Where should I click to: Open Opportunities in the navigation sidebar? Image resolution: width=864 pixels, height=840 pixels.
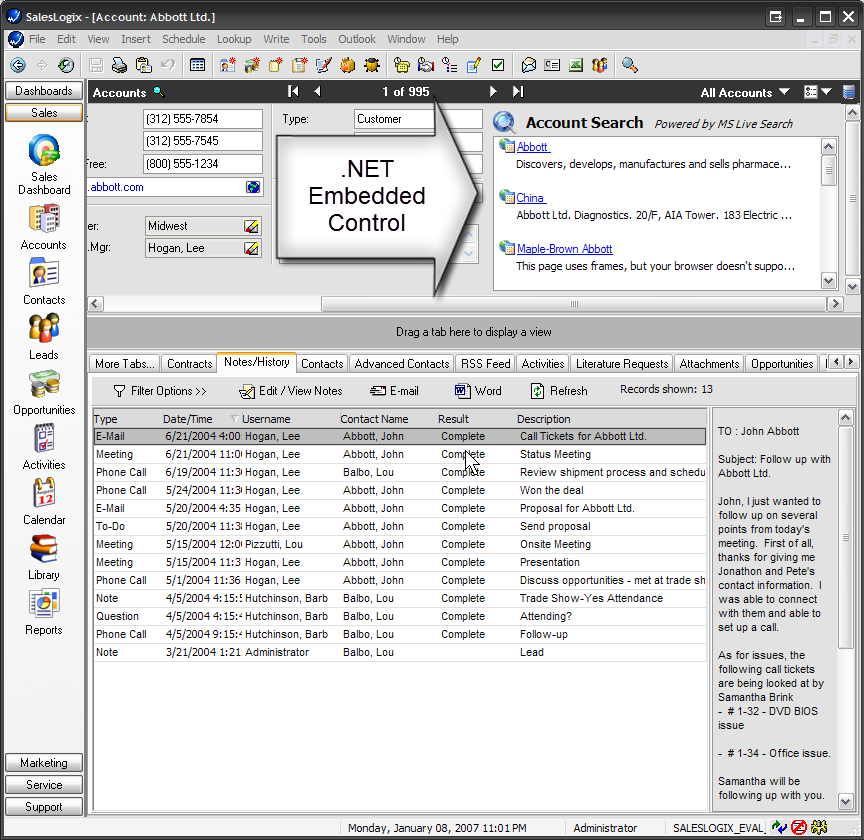pos(44,392)
